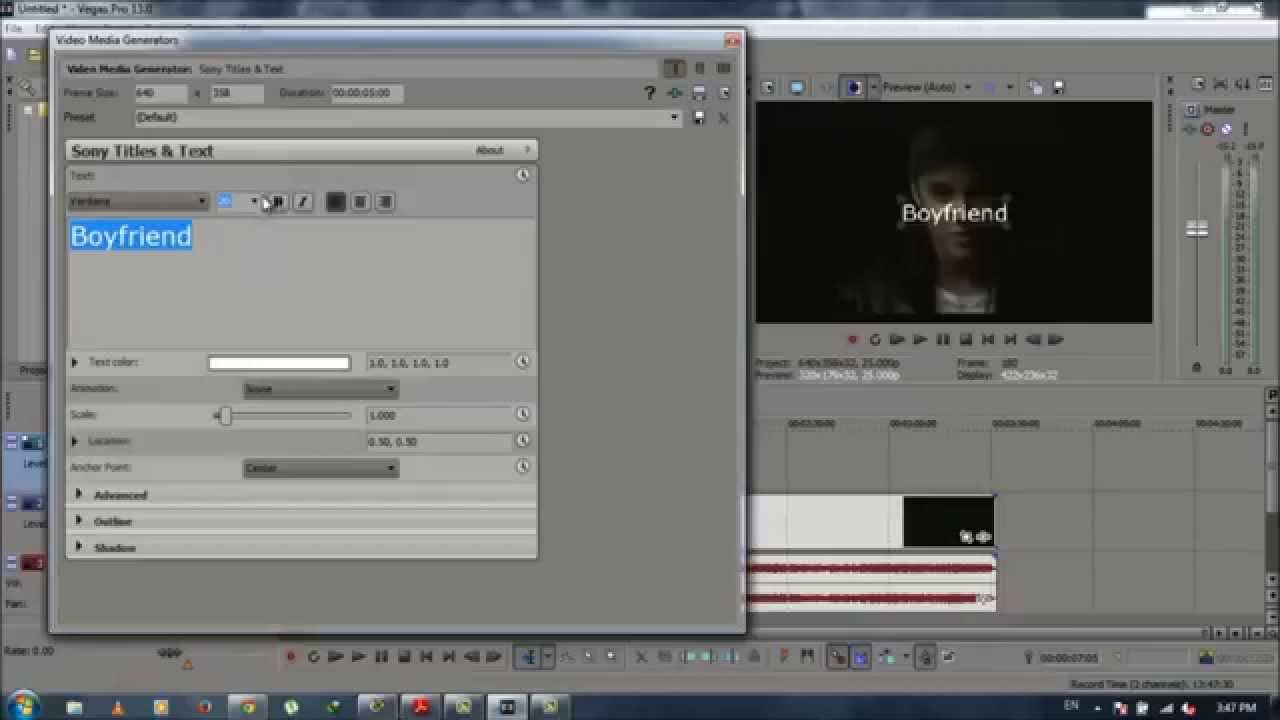The height and width of the screenshot is (720, 1280).
Task: Expand the Shadow section
Action: [79, 547]
